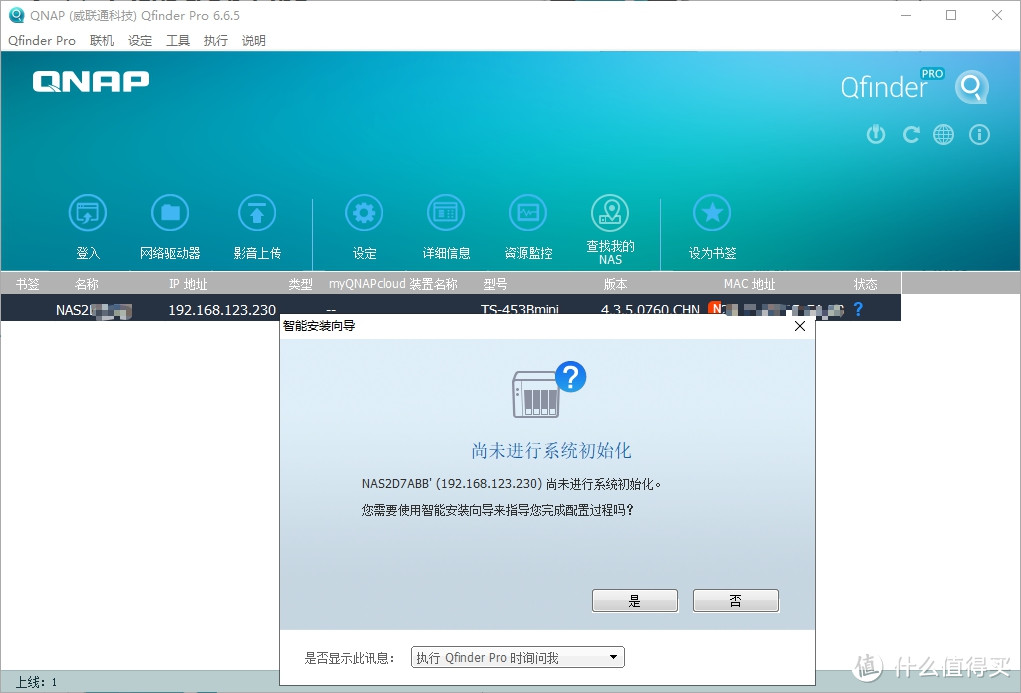Open the 资源监控 resource monitor icon
The height and width of the screenshot is (693, 1021).
(528, 213)
